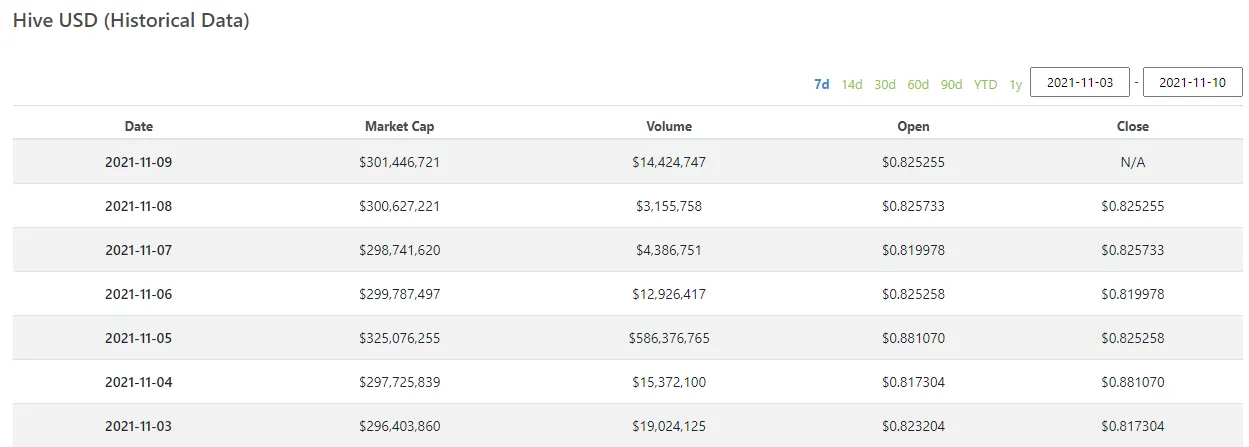This screenshot has height=447, width=1249.
Task: Click market cap $296,403,860
Action: click(x=399, y=426)
